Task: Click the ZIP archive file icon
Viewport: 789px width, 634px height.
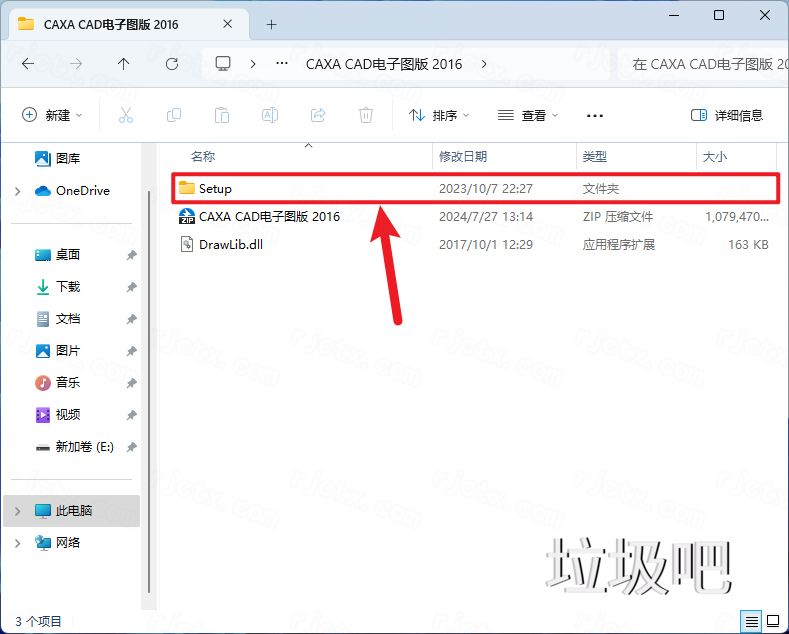Action: point(187,216)
